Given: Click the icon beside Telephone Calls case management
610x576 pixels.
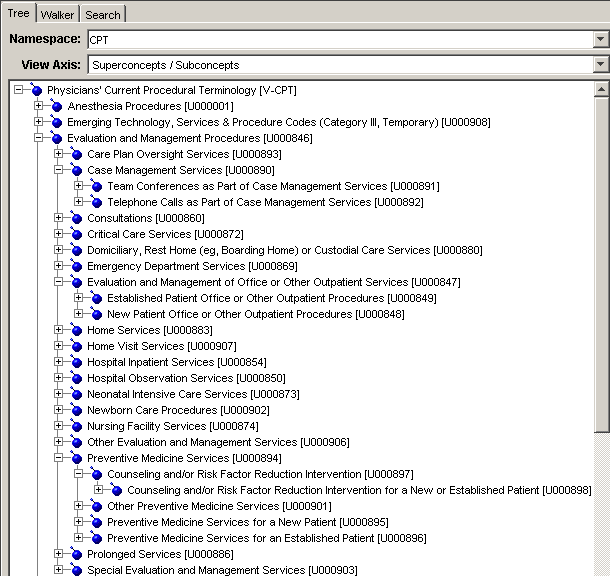Looking at the screenshot, I should point(96,202).
